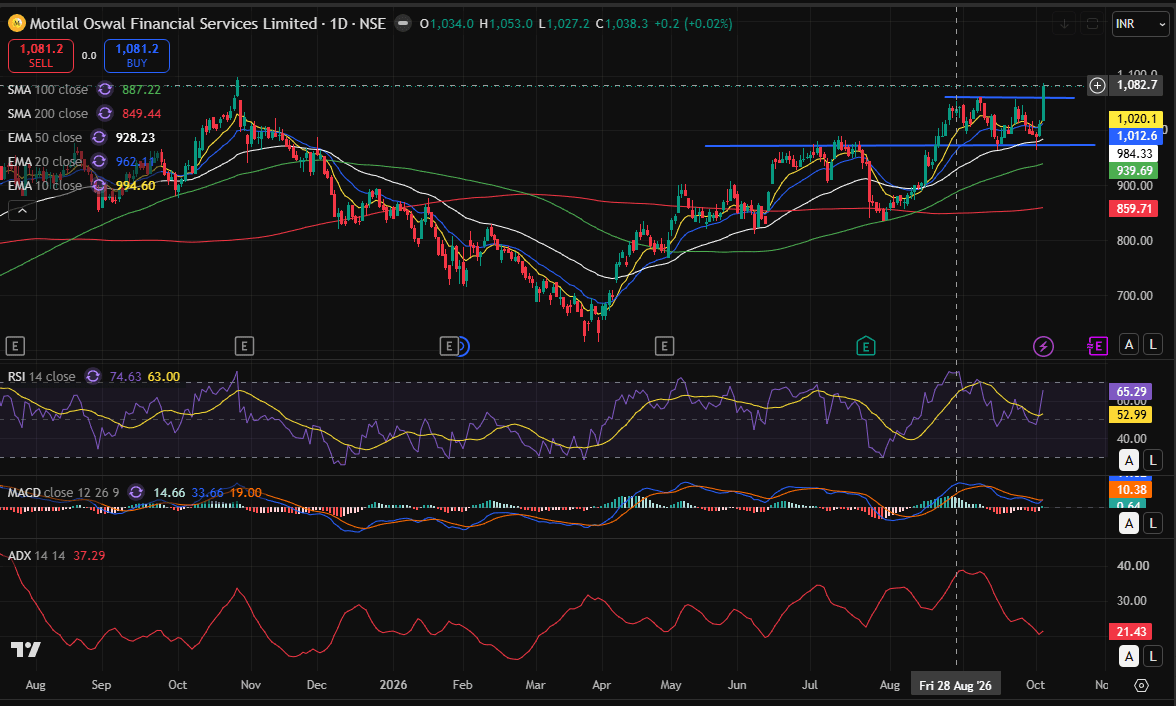
Task: Toggle auto scale A on MACD pane
Action: pyautogui.click(x=1129, y=523)
